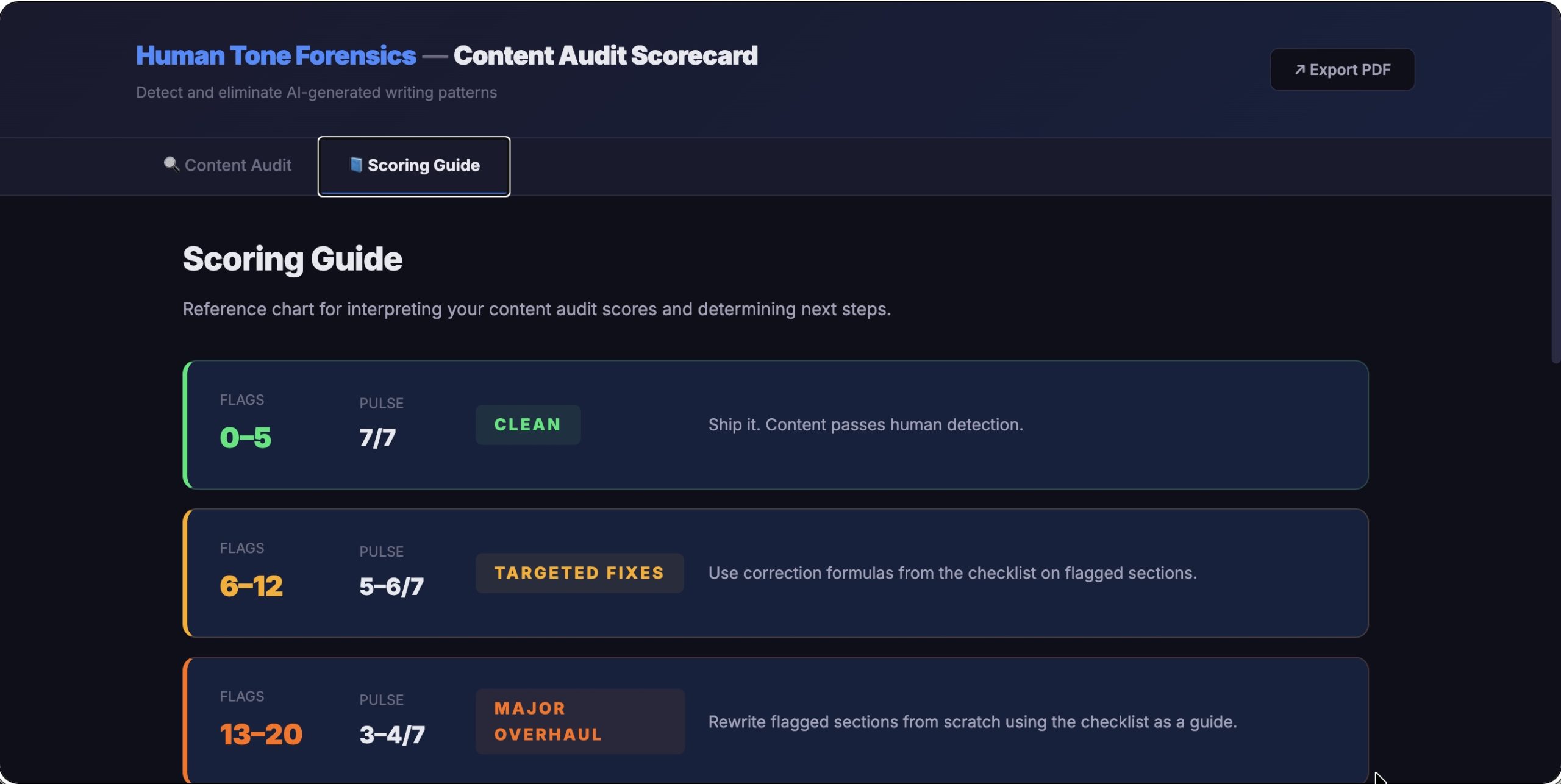Click the 5–6/7 pulse value
The height and width of the screenshot is (784, 1561).
pyautogui.click(x=391, y=586)
